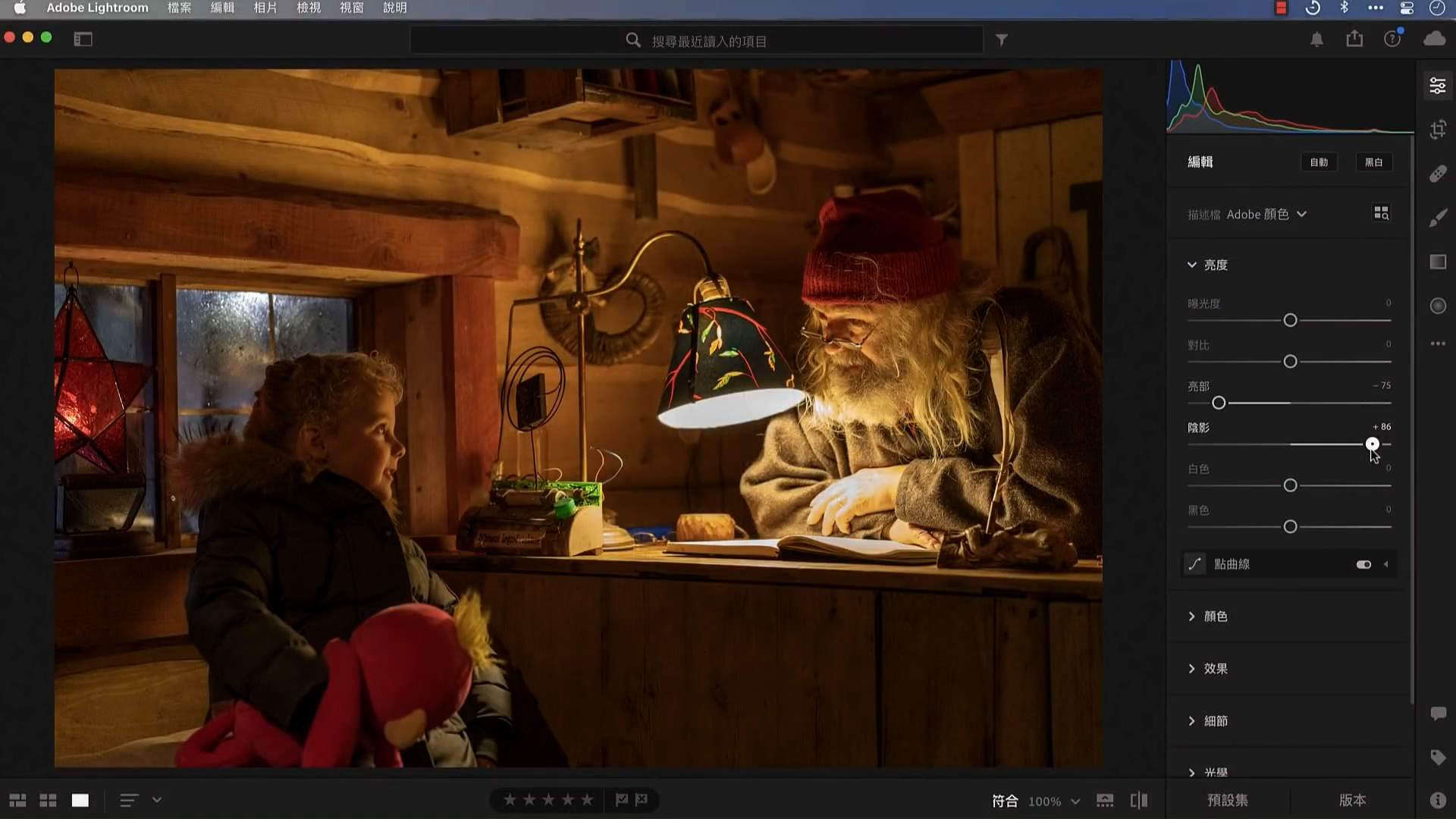Open the crop and rotate tool
Image resolution: width=1456 pixels, height=819 pixels.
tap(1438, 130)
